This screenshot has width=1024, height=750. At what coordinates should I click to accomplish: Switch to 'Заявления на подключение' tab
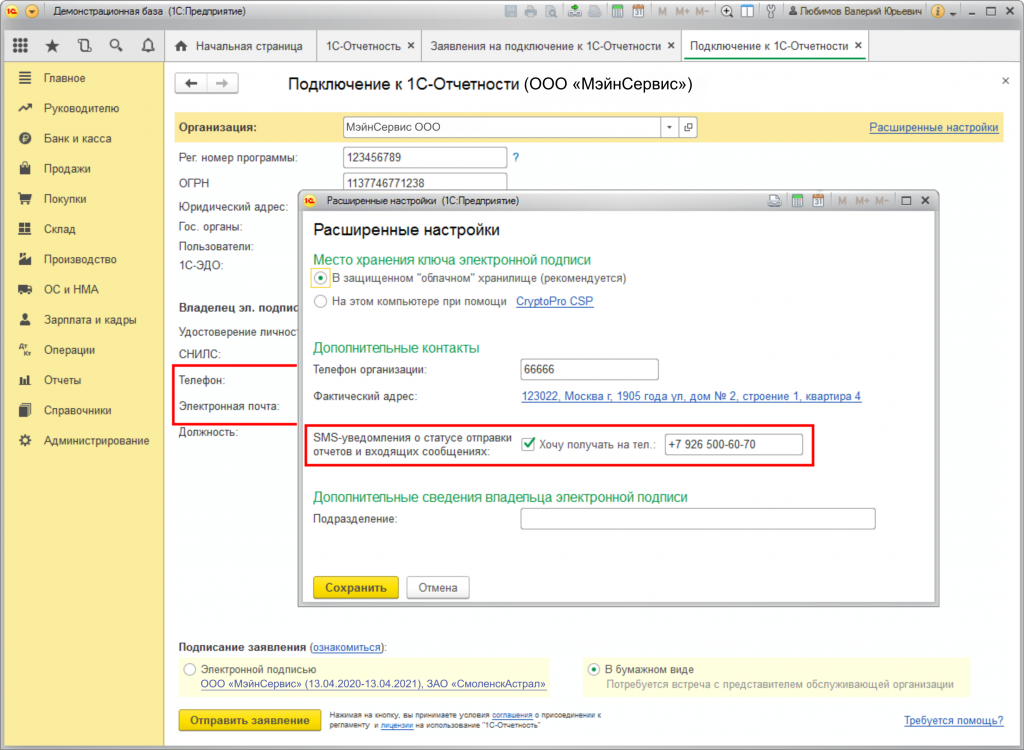[545, 46]
